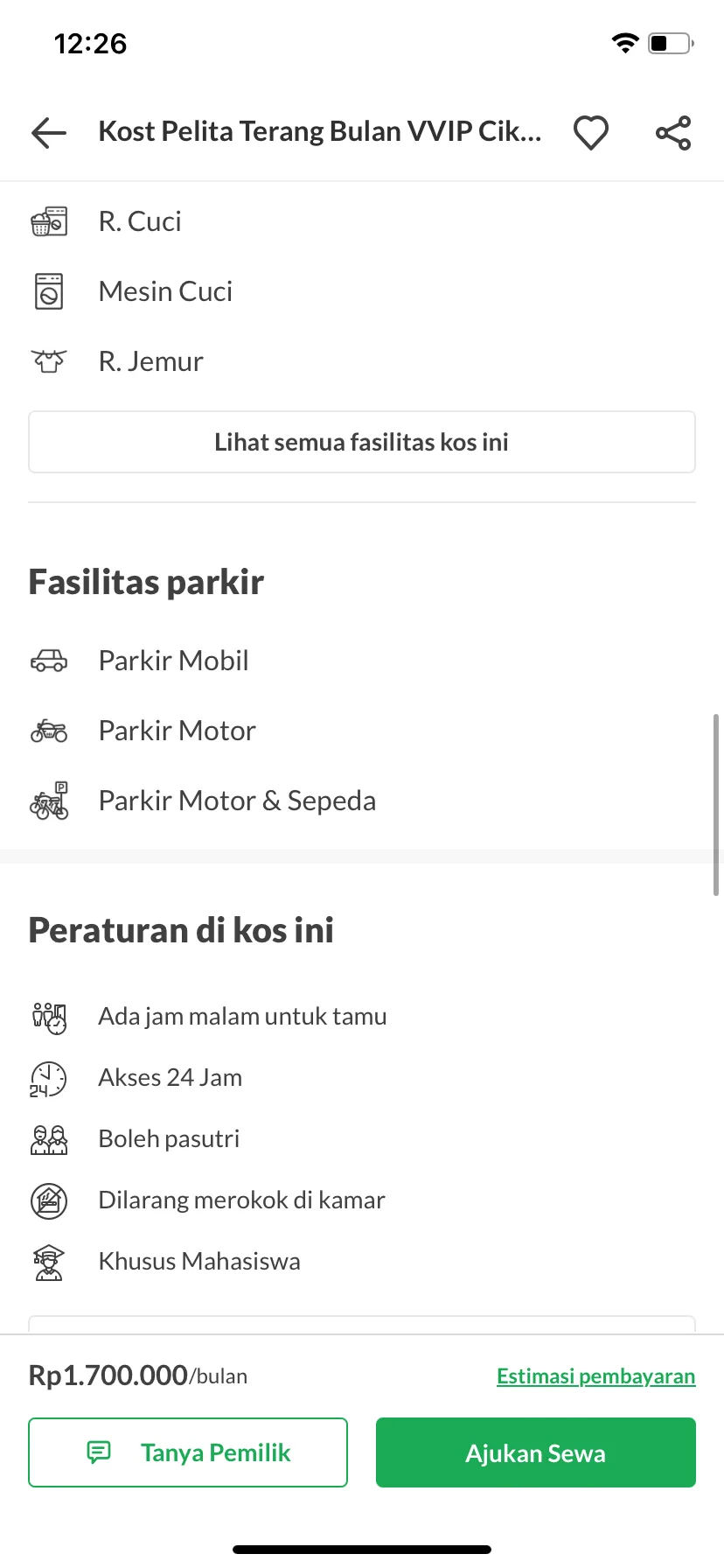Image resolution: width=724 pixels, height=1568 pixels.
Task: Tap the R. Cuci laundry room icon
Action: click(49, 221)
